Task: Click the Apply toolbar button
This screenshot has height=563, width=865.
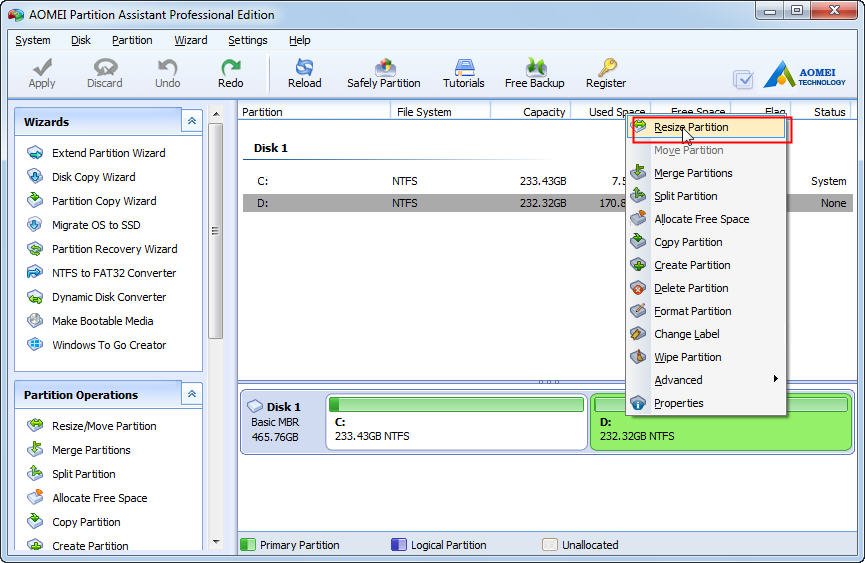Action: pyautogui.click(x=42, y=73)
